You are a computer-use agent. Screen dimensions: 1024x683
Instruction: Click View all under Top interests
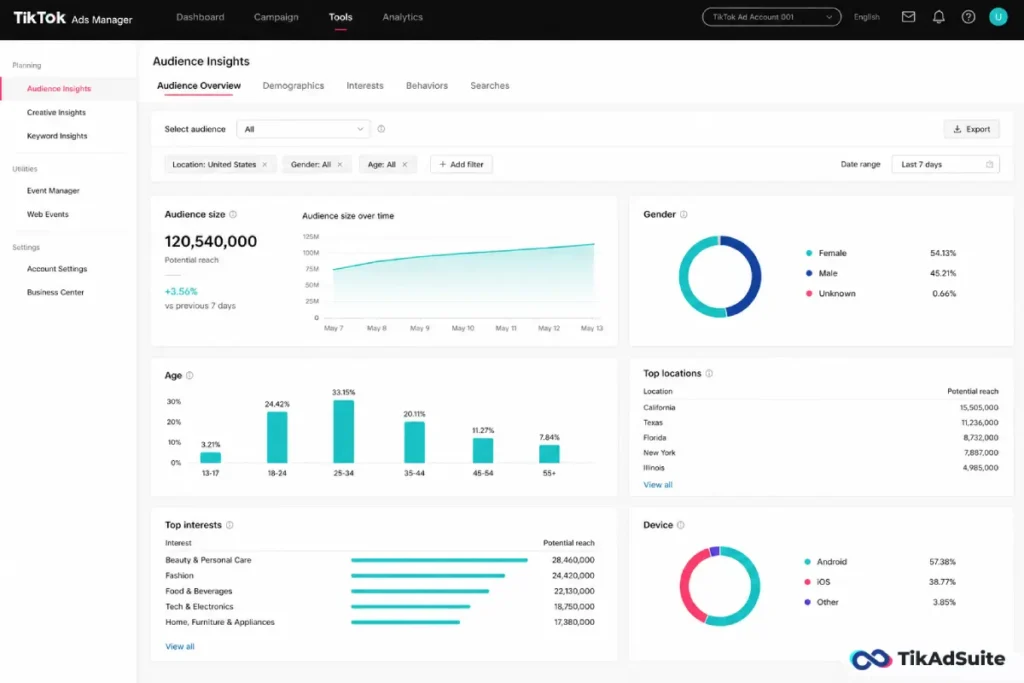[x=180, y=646]
